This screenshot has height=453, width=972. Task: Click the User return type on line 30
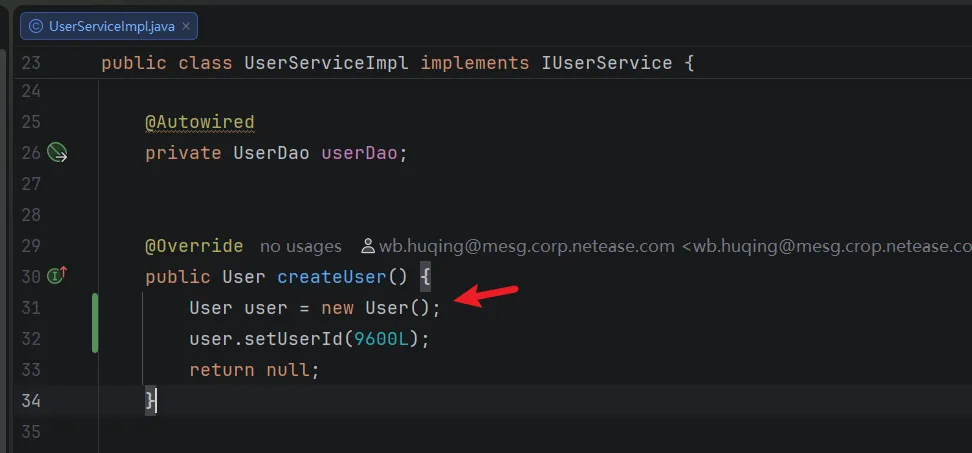pos(244,276)
